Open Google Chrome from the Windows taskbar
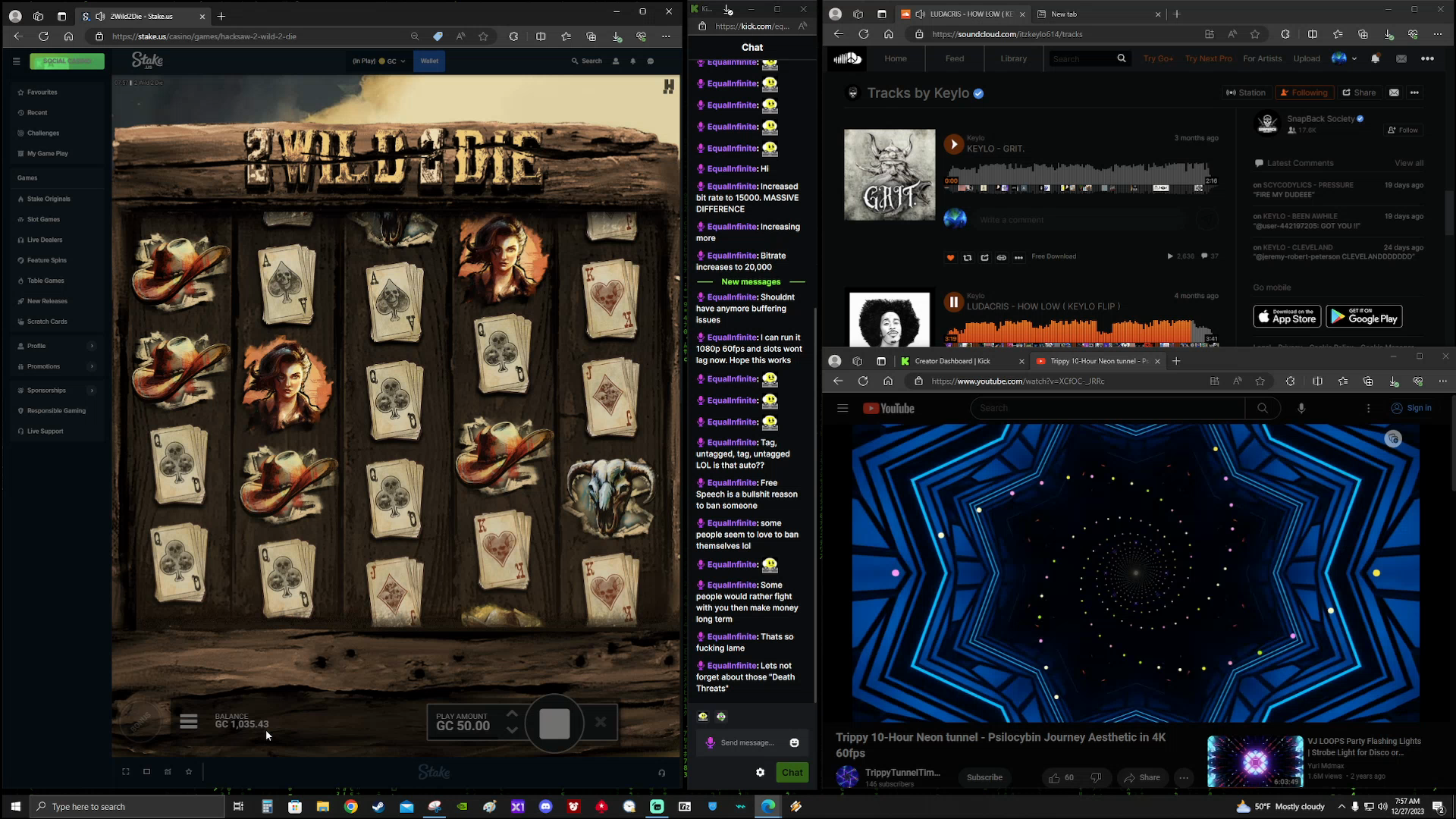 pos(350,806)
